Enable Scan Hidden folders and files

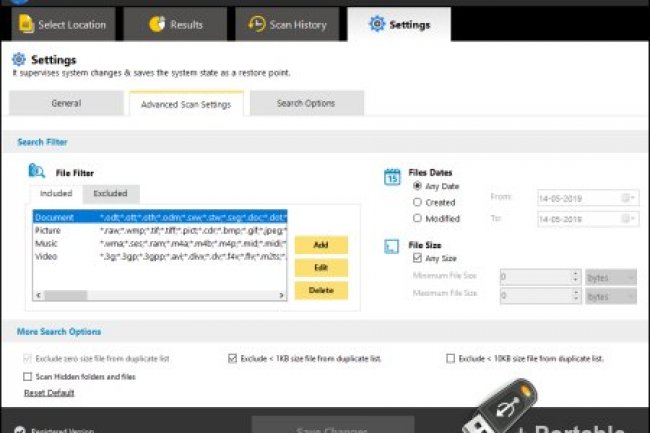click(27, 377)
